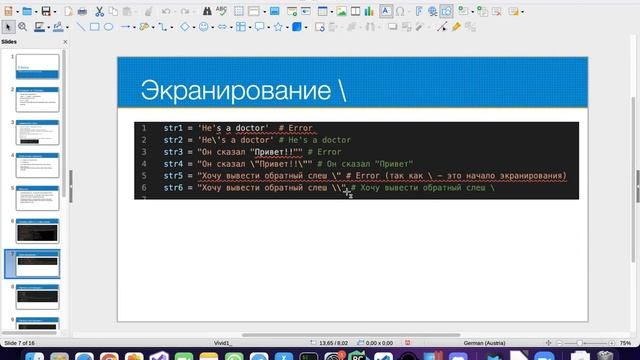Choose the Select arrow tool

(8, 27)
